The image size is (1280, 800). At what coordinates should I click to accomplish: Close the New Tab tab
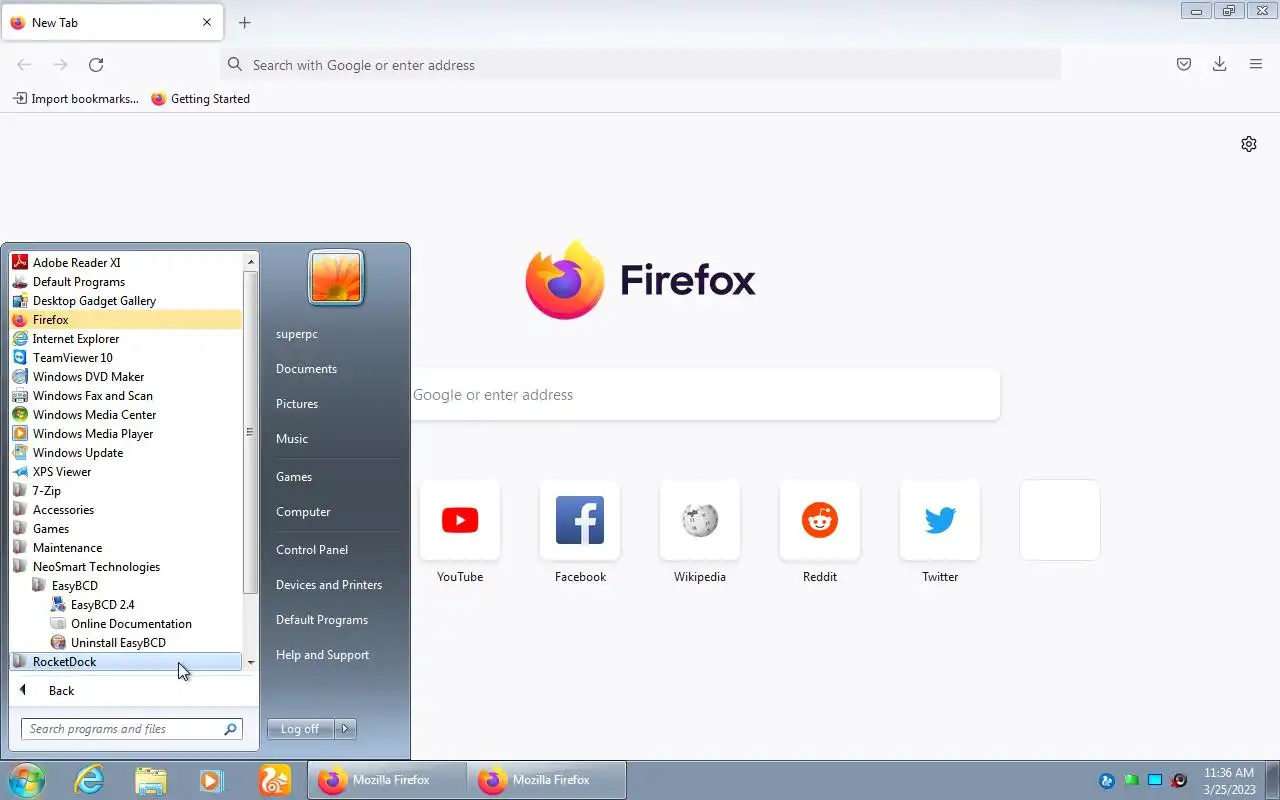coord(207,22)
